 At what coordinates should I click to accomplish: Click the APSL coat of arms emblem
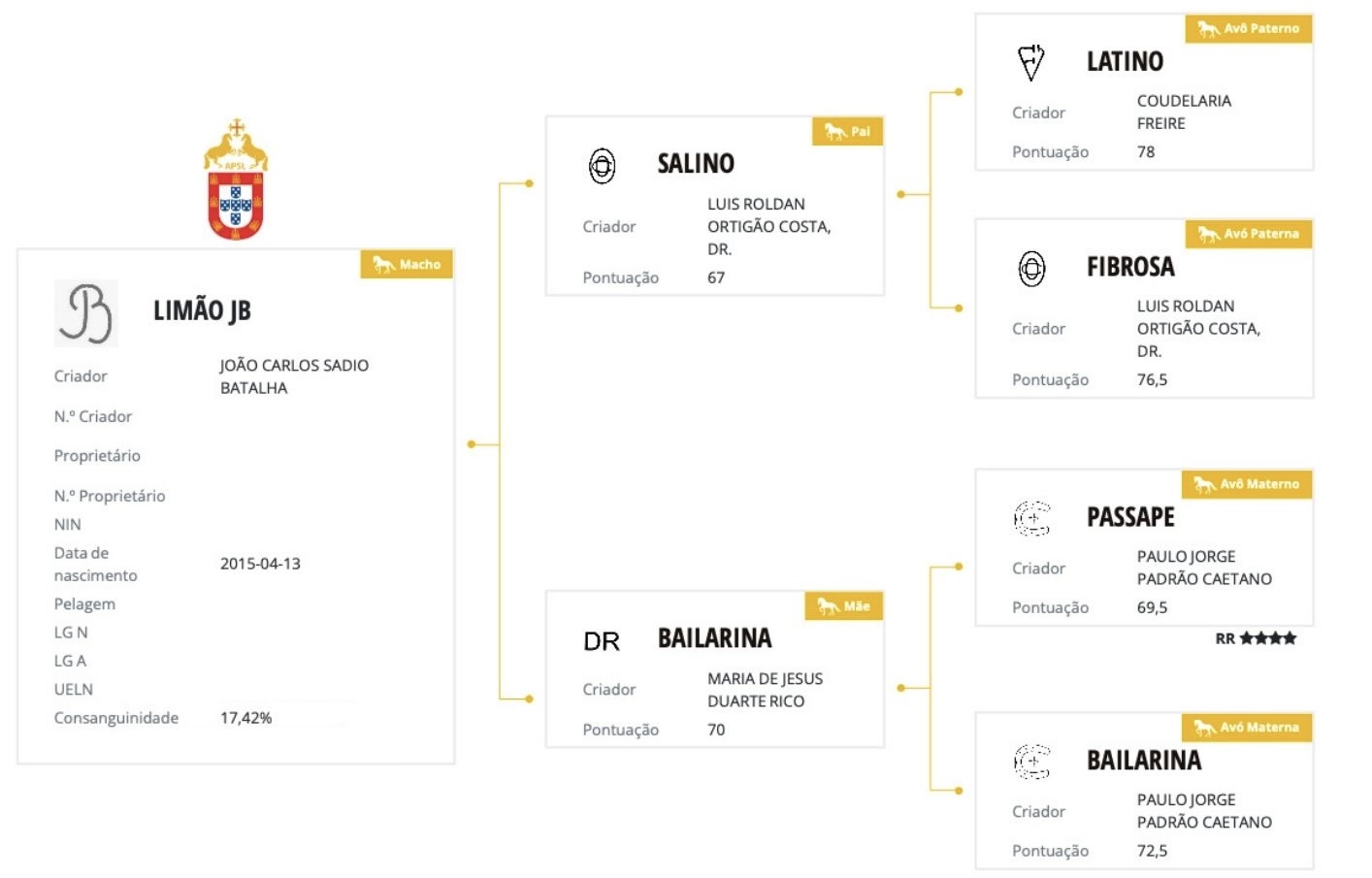coord(236,179)
